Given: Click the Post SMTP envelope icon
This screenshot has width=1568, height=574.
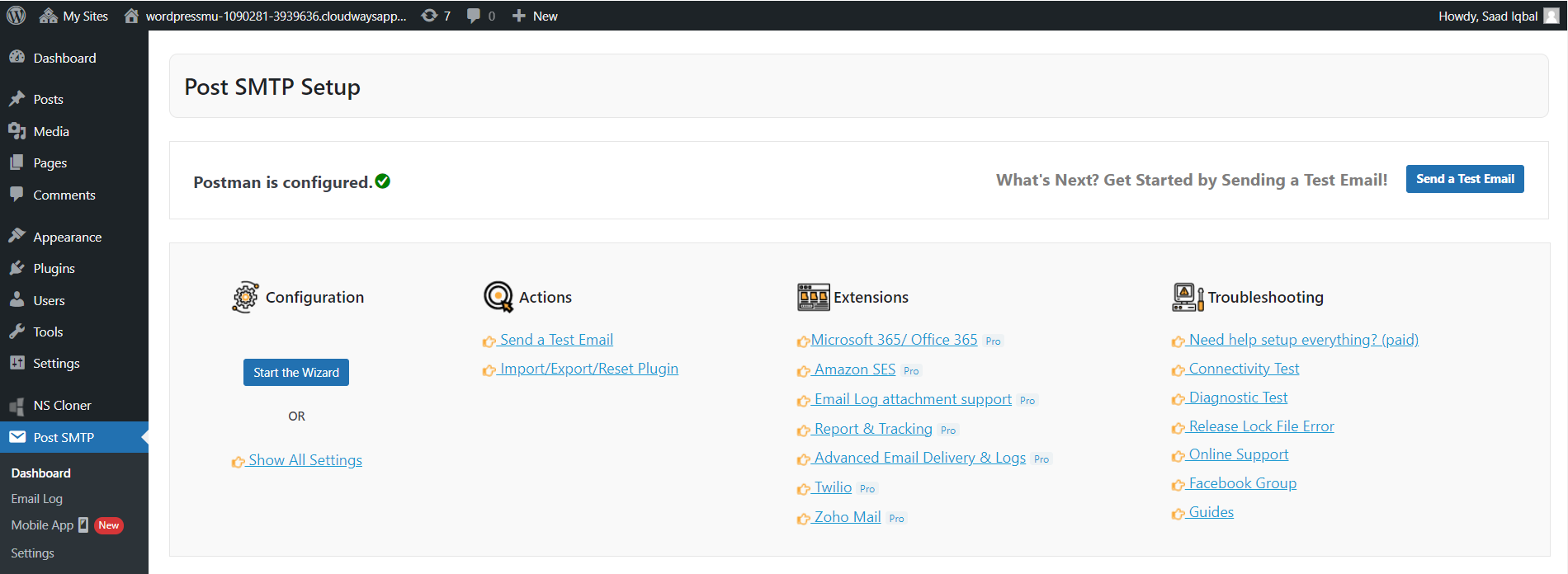Looking at the screenshot, I should (17, 437).
